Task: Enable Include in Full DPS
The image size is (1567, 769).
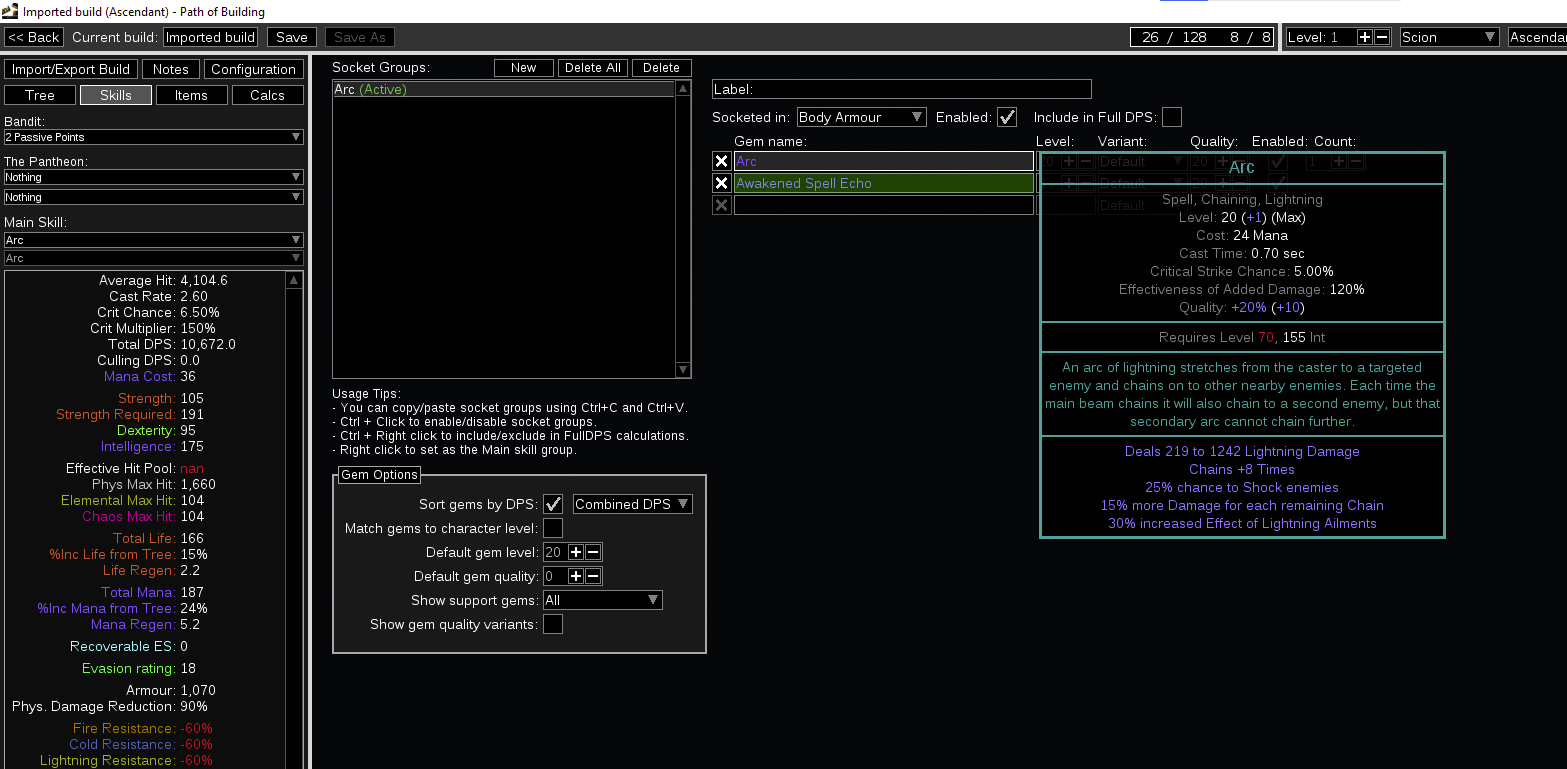Action: point(1171,117)
